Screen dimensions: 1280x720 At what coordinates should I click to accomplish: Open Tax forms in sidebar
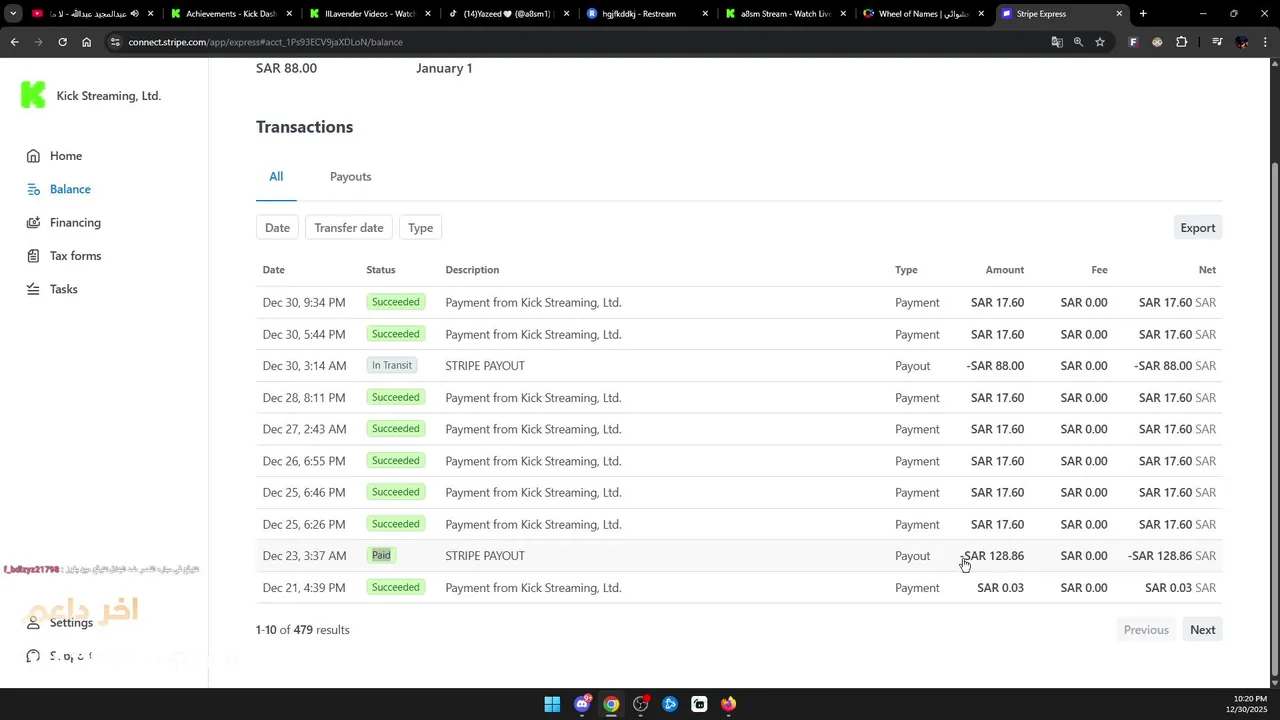[x=75, y=256]
